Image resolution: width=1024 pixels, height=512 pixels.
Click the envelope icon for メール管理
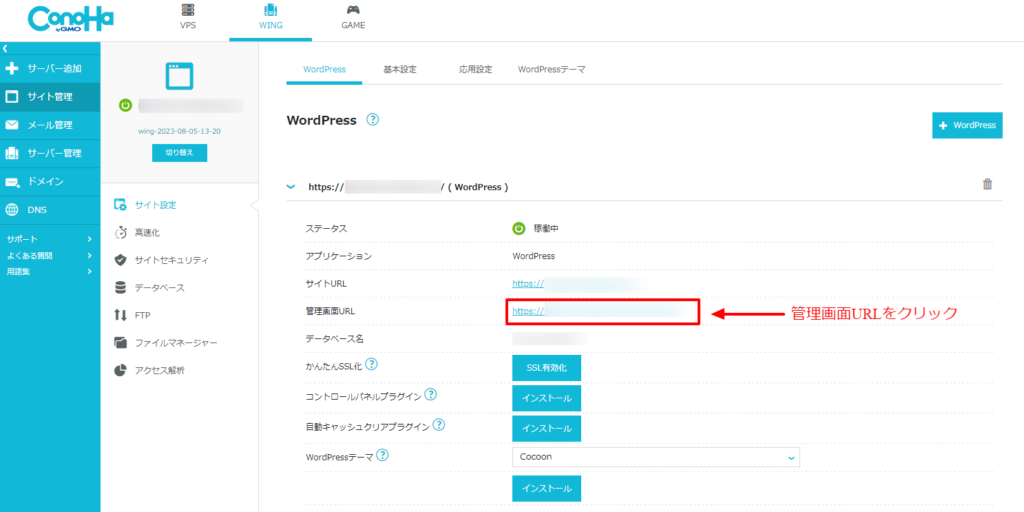coord(12,125)
